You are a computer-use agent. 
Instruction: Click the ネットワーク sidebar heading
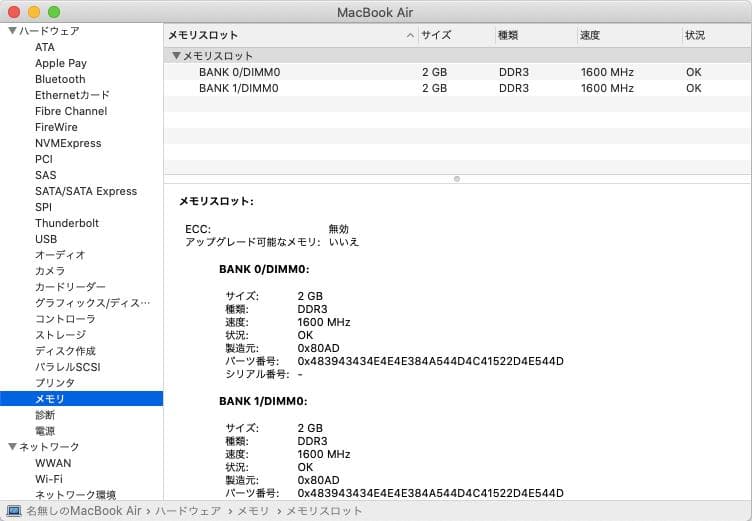coord(49,447)
